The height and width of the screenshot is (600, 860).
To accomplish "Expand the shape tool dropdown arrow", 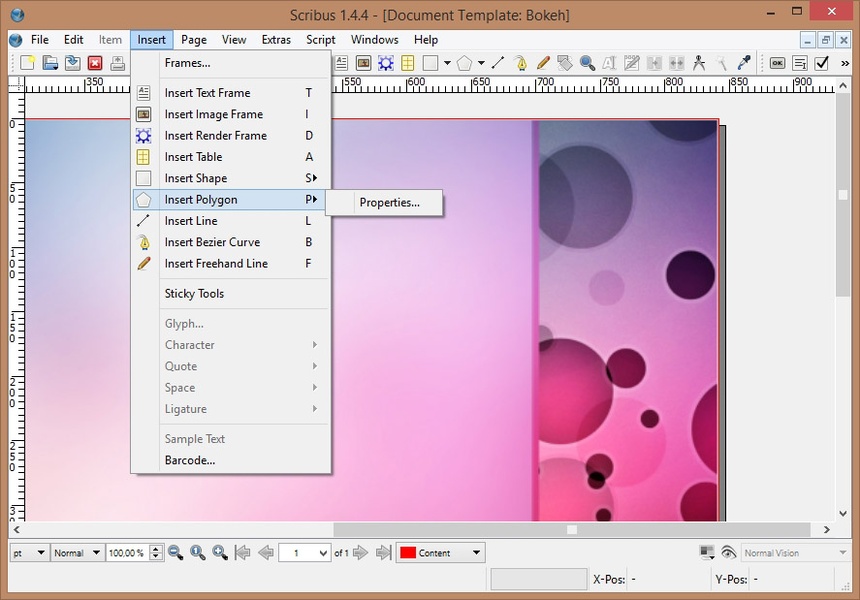I will click(447, 63).
